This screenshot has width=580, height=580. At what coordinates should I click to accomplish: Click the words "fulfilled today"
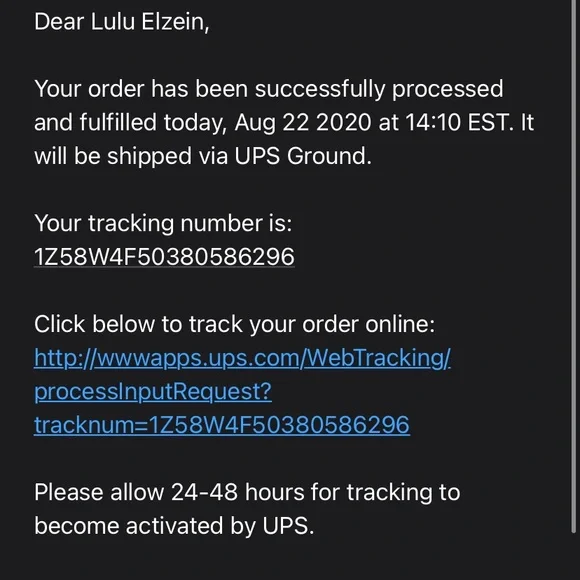tap(153, 122)
